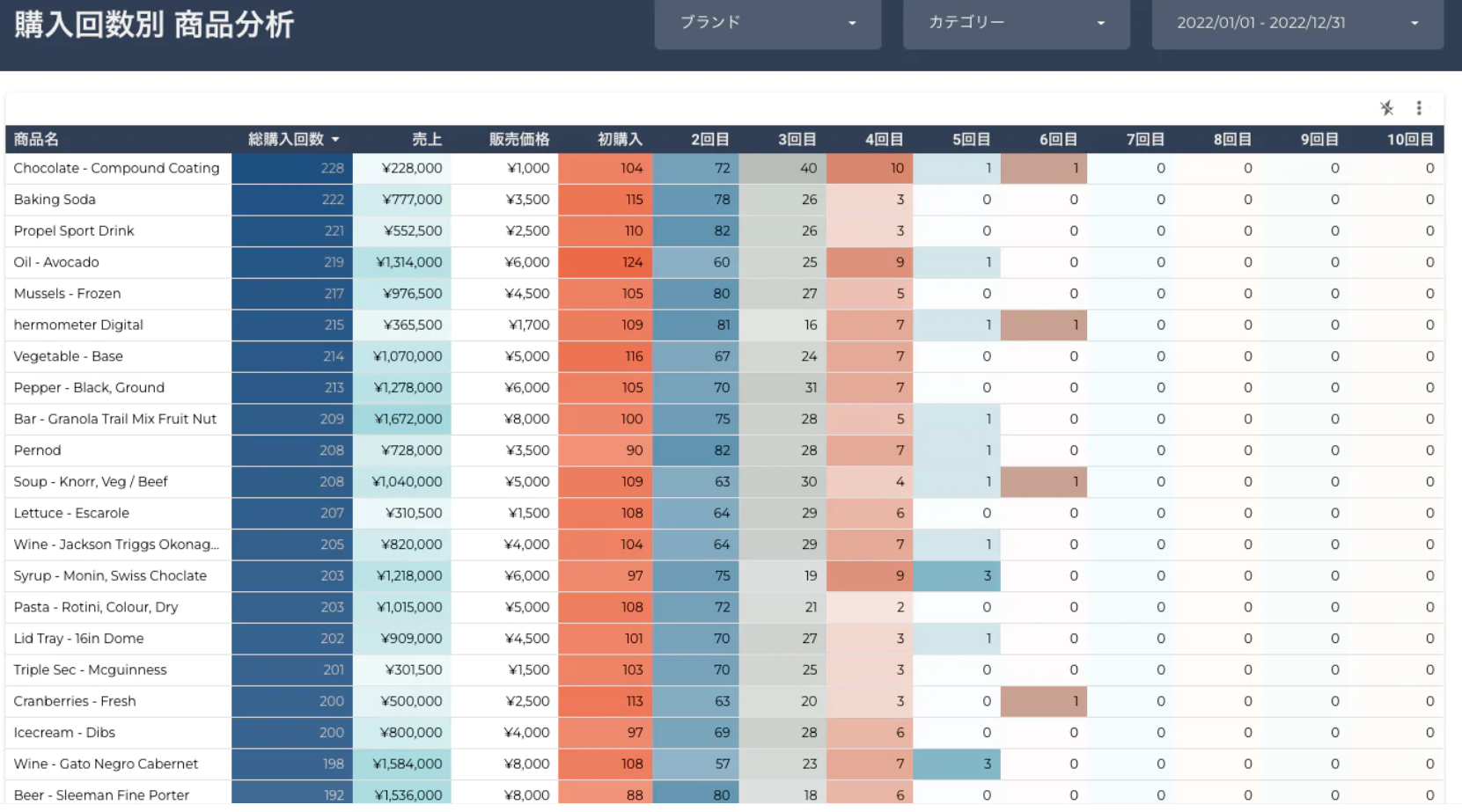Click the Mussels - Frozen product name
The height and width of the screenshot is (812, 1462).
click(x=67, y=294)
